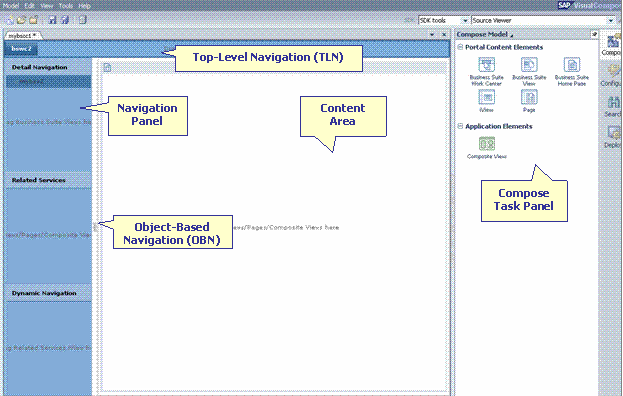
Task: Open the Help menu
Action: [84, 6]
